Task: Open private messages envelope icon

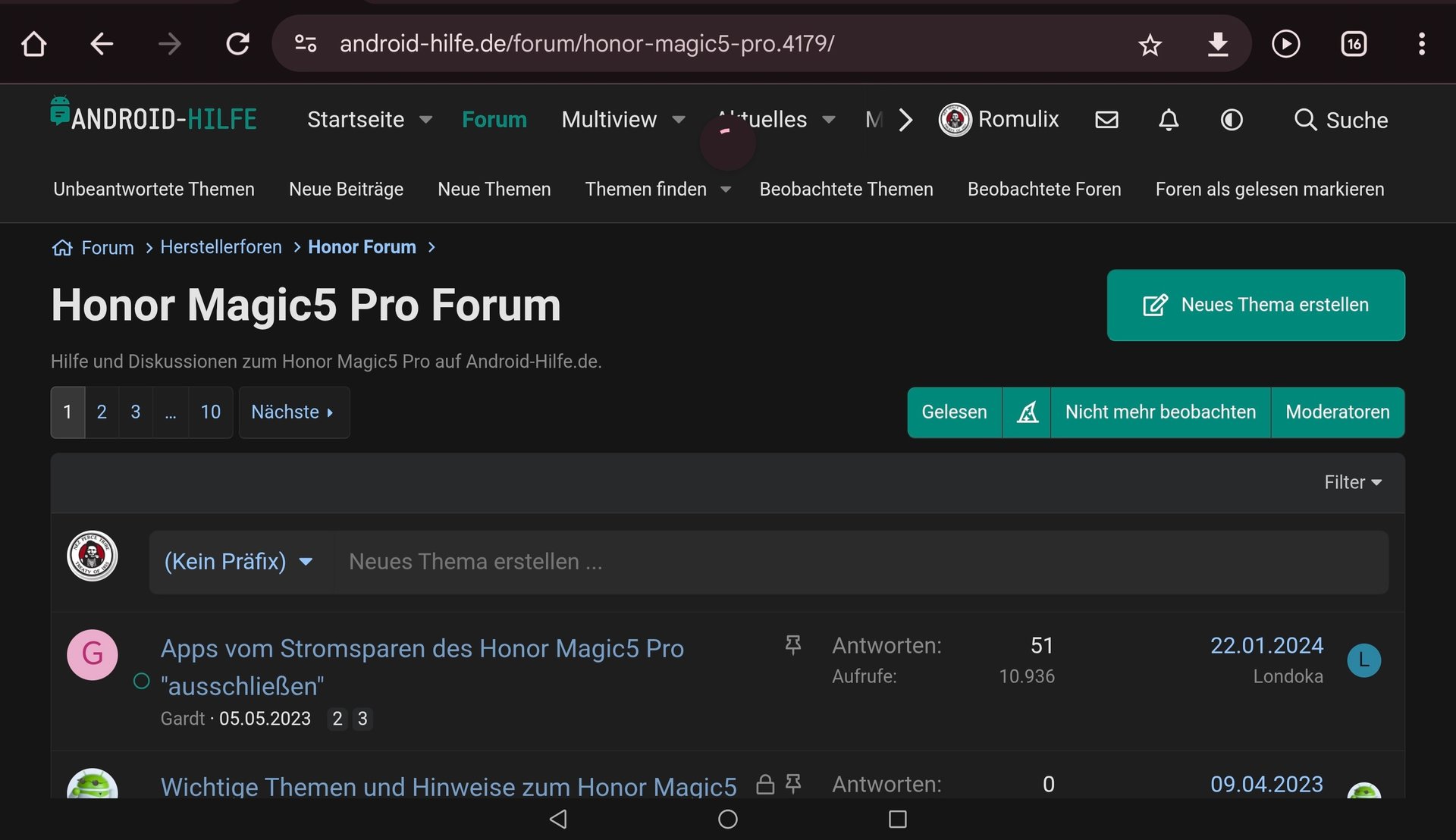Action: click(x=1106, y=120)
